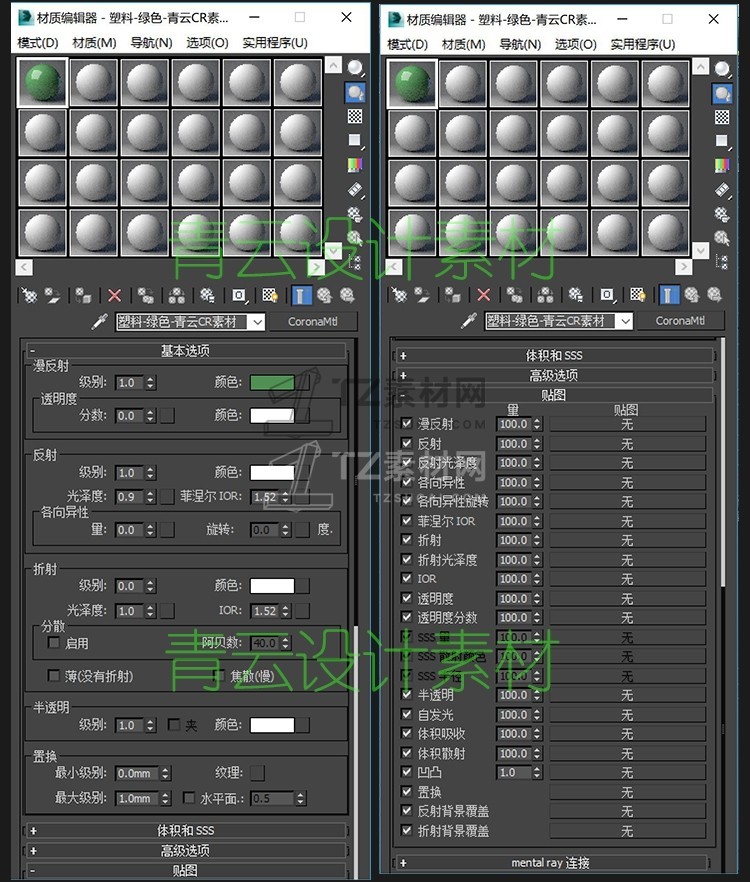Uncheck the 菲涅尔 IOR map checkbox
The image size is (750, 882).
(407, 520)
